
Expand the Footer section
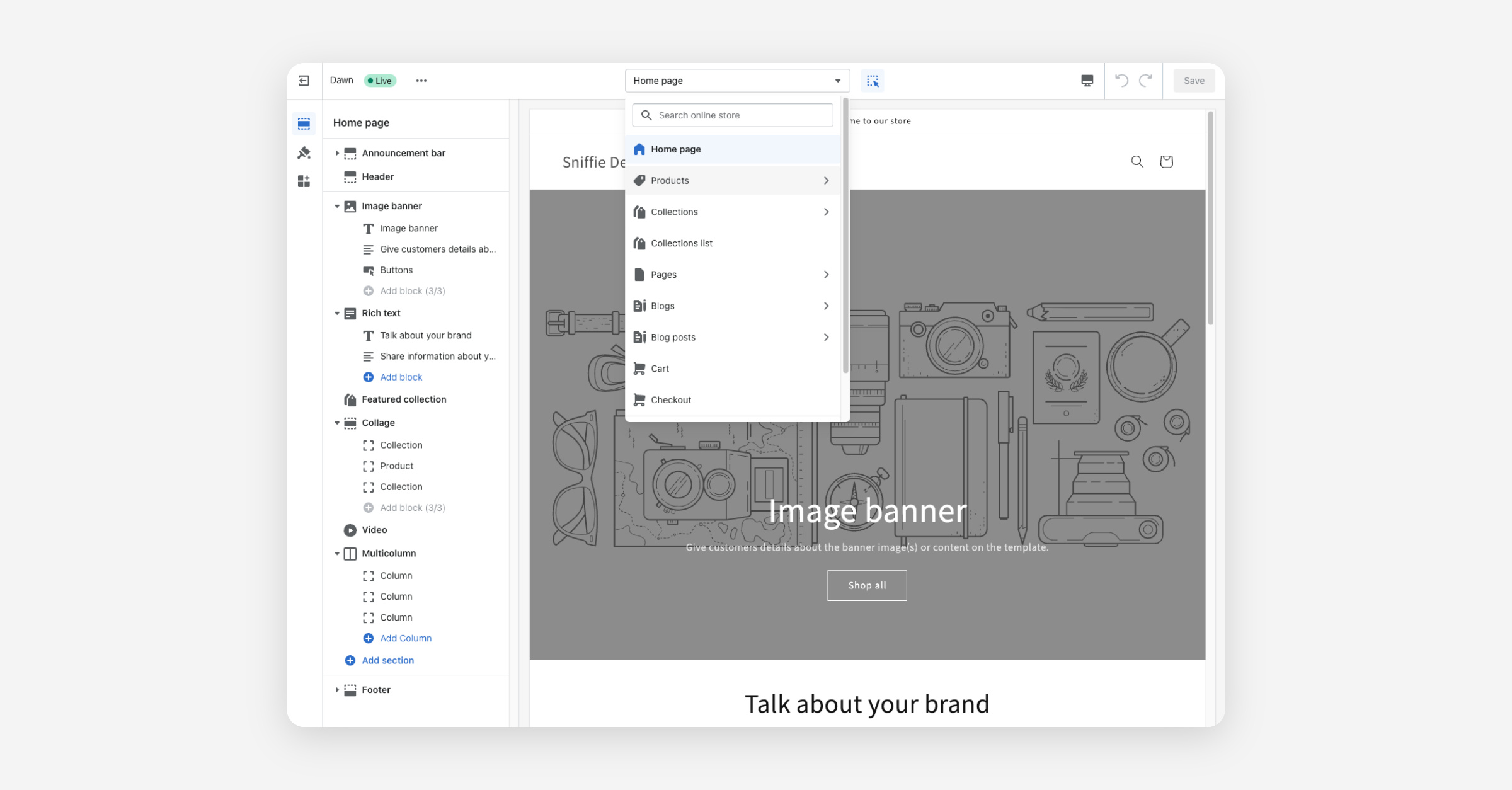[x=337, y=690]
